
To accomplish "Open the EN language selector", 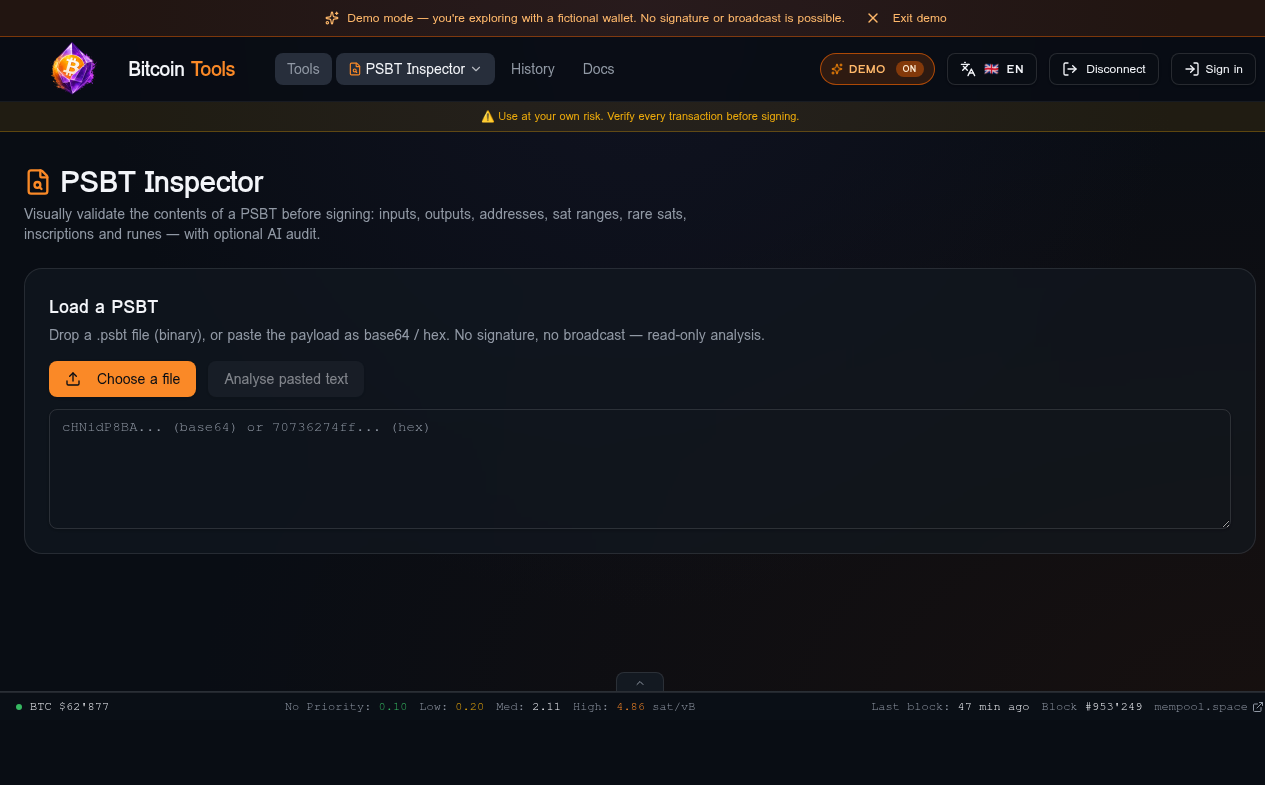I will (x=991, y=69).
